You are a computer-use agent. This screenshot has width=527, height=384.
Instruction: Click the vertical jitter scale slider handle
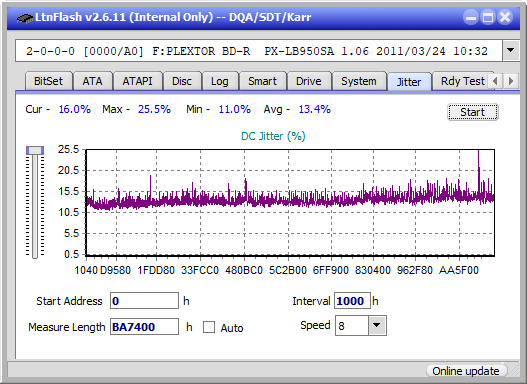pos(35,150)
